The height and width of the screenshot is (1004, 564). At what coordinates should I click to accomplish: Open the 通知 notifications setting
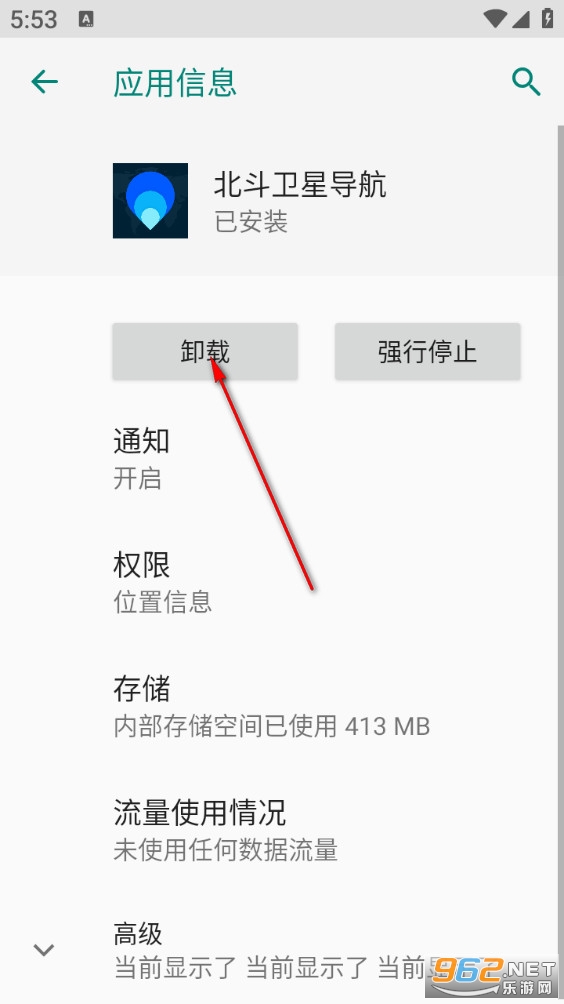pos(282,459)
